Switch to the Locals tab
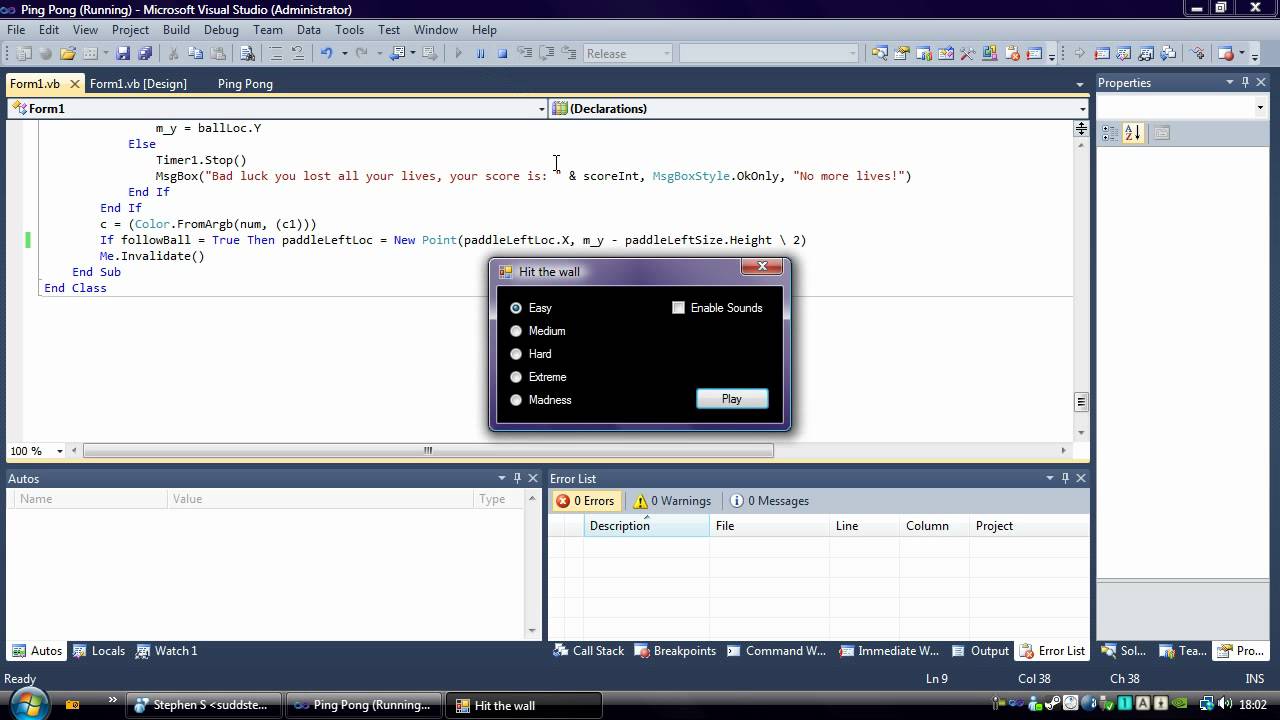Viewport: 1280px width, 720px height. click(x=99, y=651)
